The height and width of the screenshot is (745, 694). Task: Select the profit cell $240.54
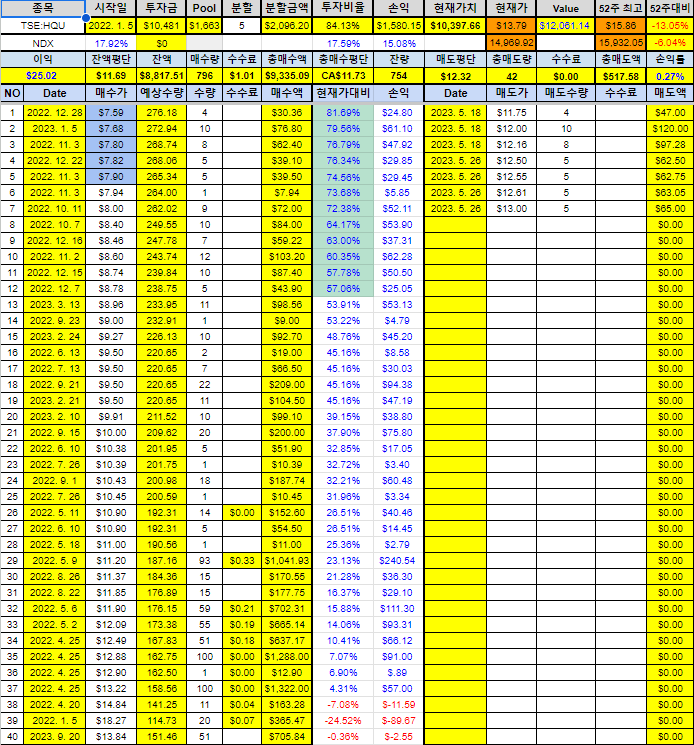(399, 561)
